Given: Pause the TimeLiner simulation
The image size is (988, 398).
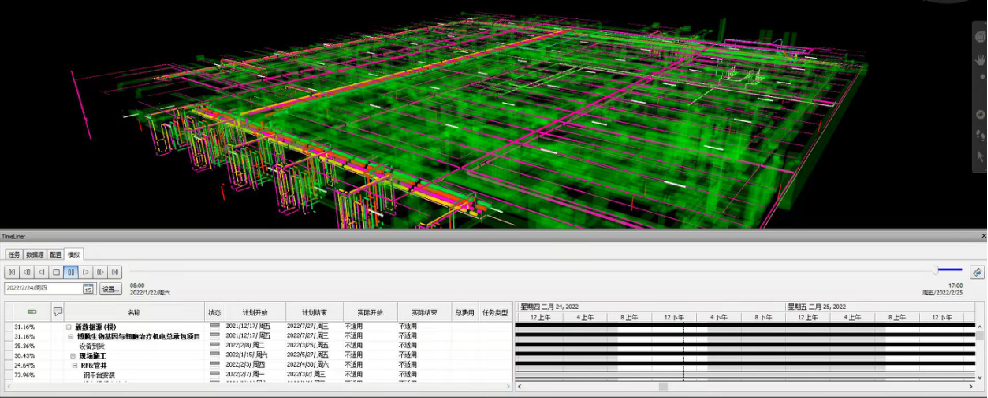Looking at the screenshot, I should click(x=71, y=272).
